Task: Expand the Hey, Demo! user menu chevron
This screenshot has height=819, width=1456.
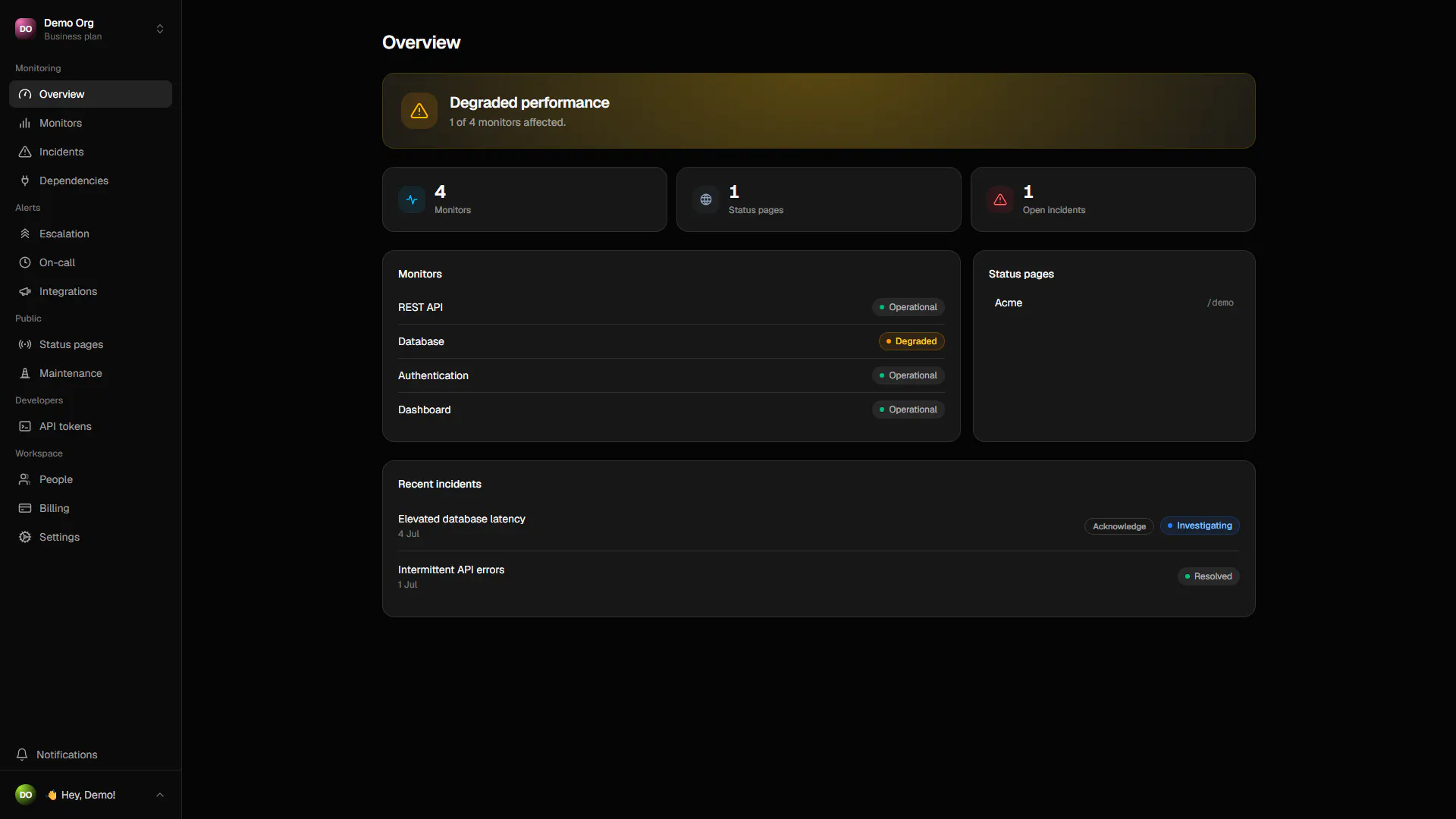Action: 160,795
